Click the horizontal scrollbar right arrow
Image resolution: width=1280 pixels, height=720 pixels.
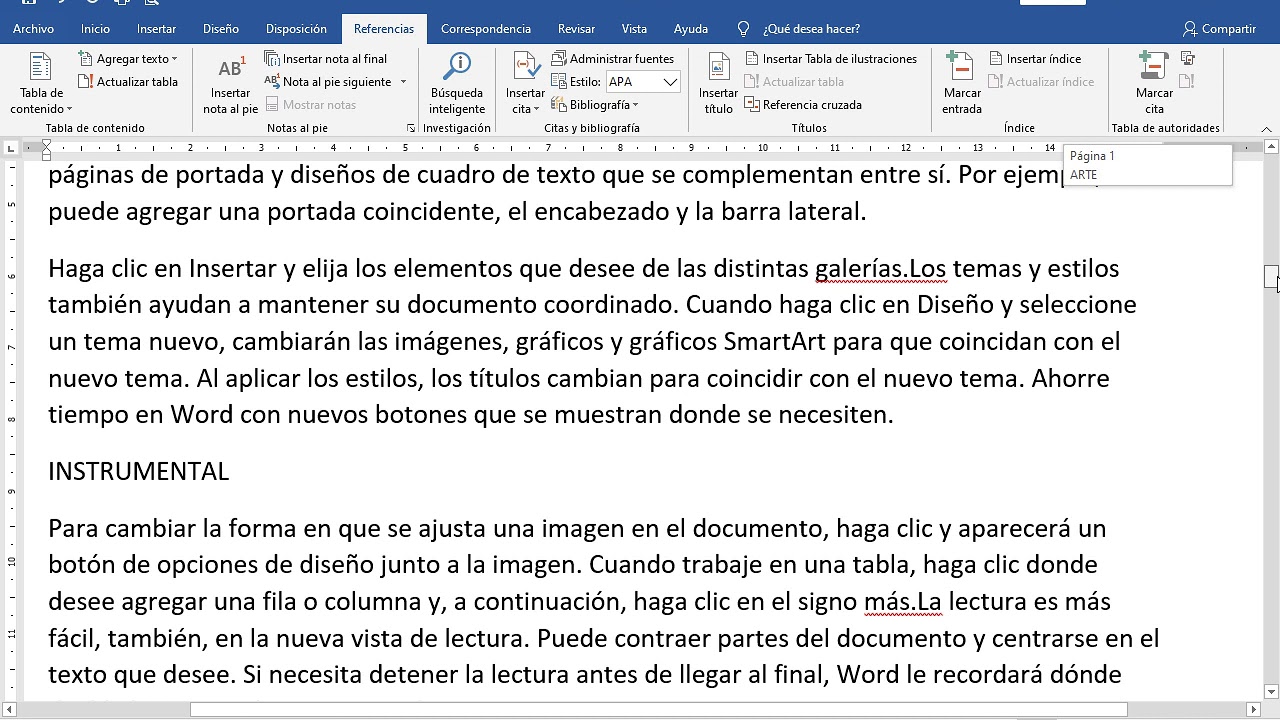1254,710
